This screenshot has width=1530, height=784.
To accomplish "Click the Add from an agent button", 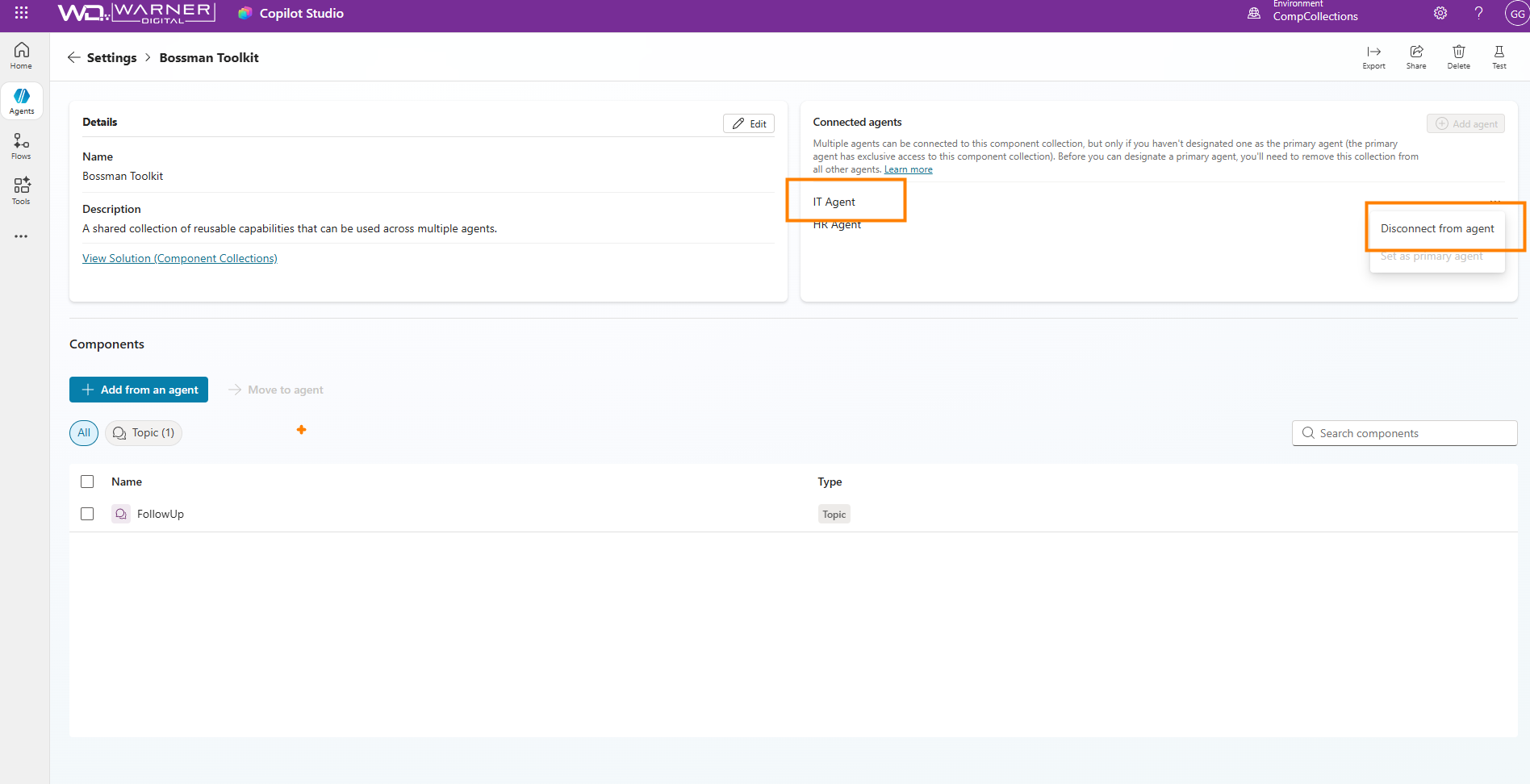I will click(139, 390).
